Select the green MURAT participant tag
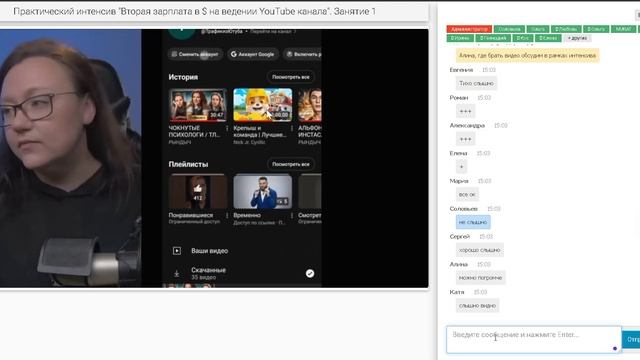Image resolution: width=640 pixels, height=360 pixels. coord(624,29)
